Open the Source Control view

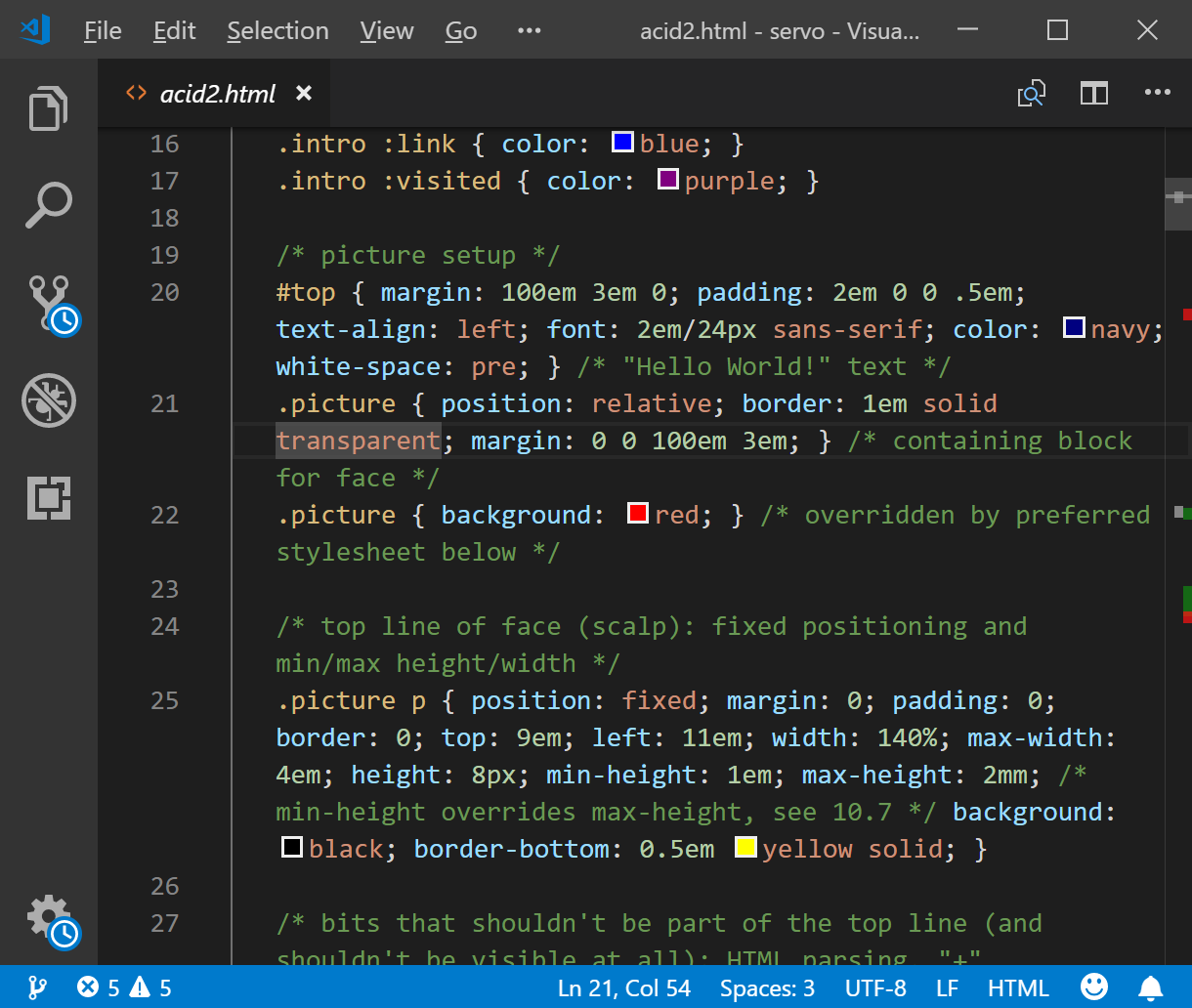pyautogui.click(x=48, y=303)
